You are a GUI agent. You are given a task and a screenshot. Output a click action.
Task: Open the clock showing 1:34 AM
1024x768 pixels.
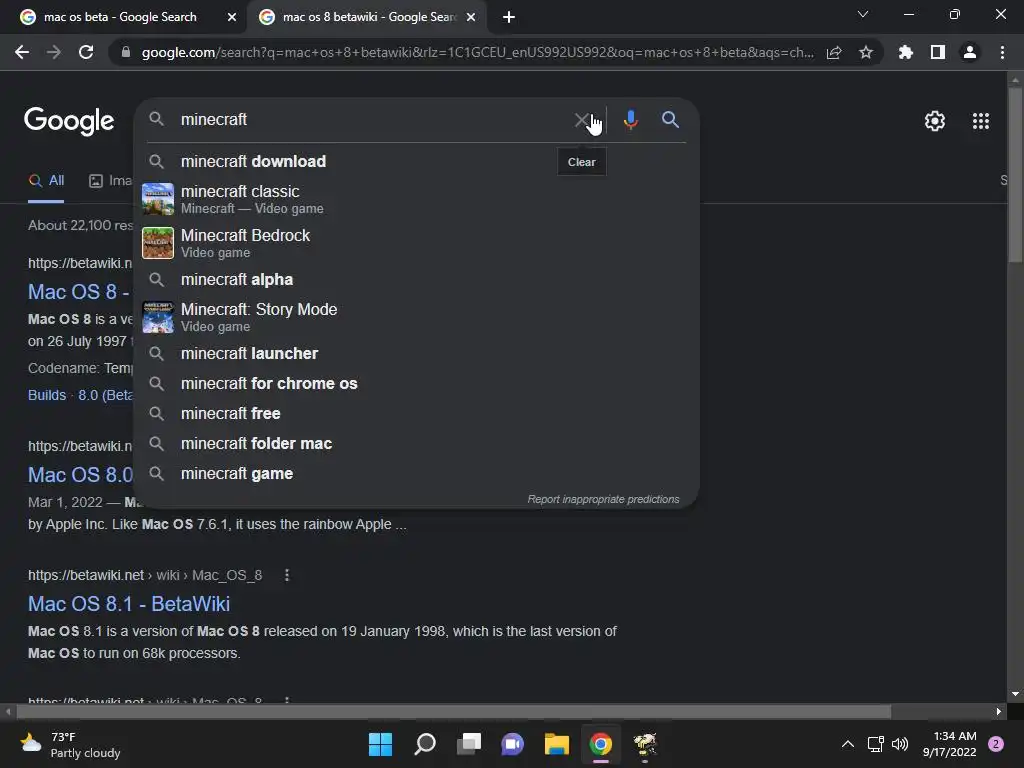pos(950,744)
